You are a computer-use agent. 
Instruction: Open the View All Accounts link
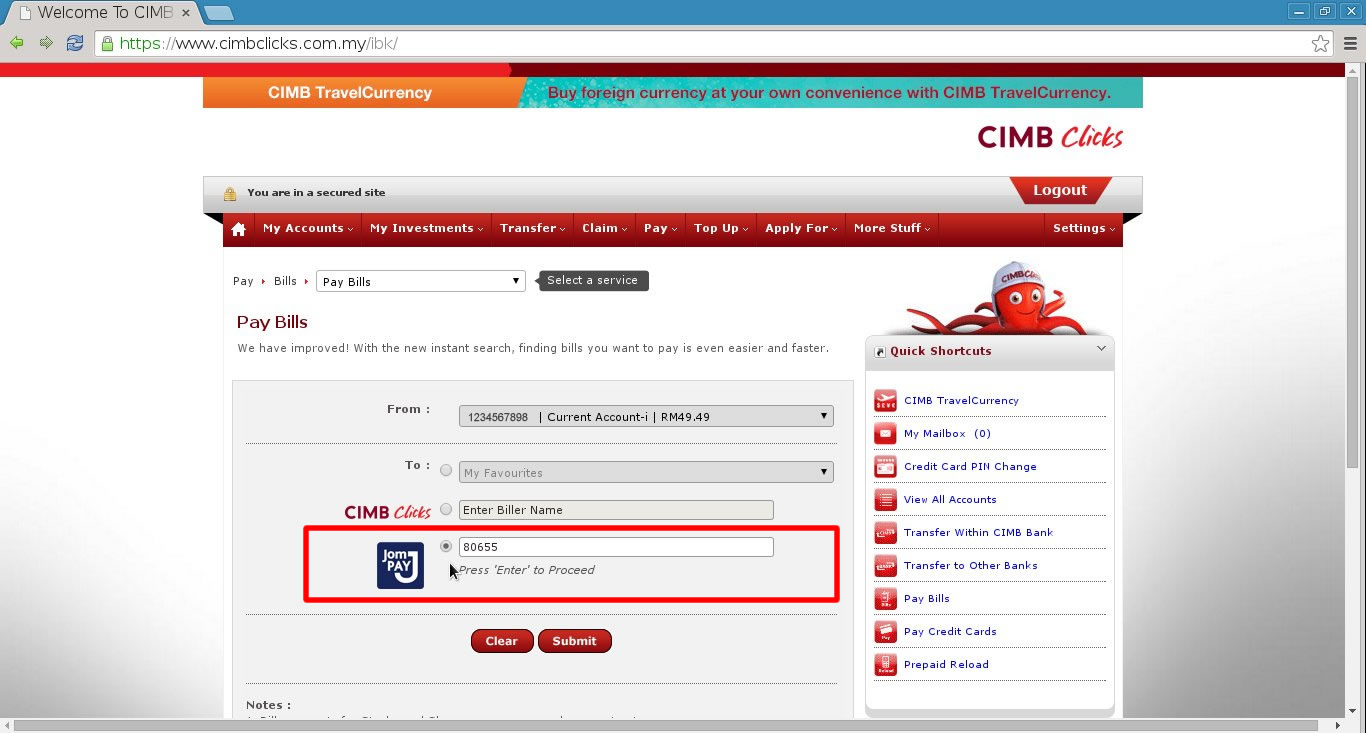point(950,500)
